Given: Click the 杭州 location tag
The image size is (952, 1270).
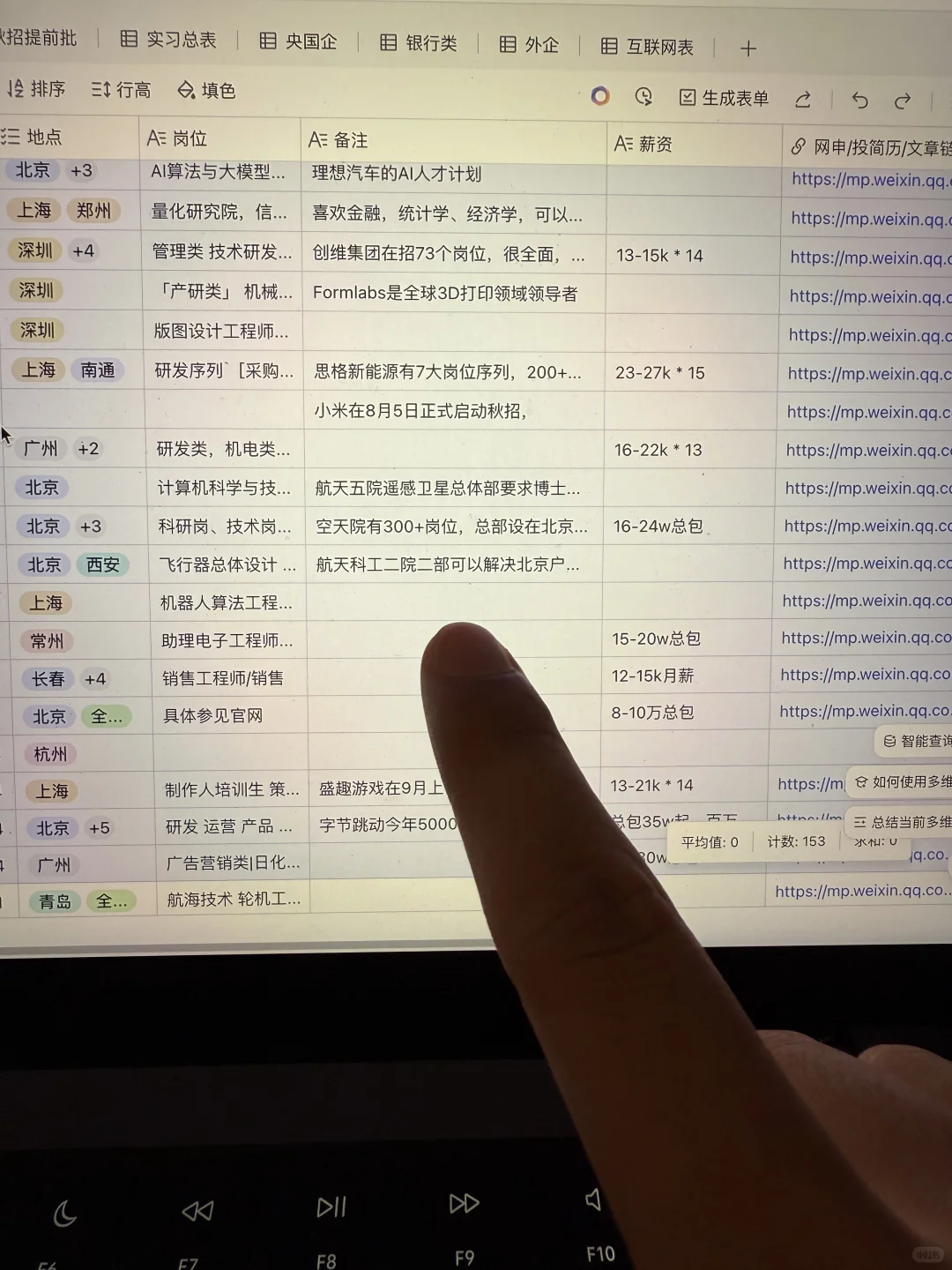Looking at the screenshot, I should pyautogui.click(x=50, y=754).
